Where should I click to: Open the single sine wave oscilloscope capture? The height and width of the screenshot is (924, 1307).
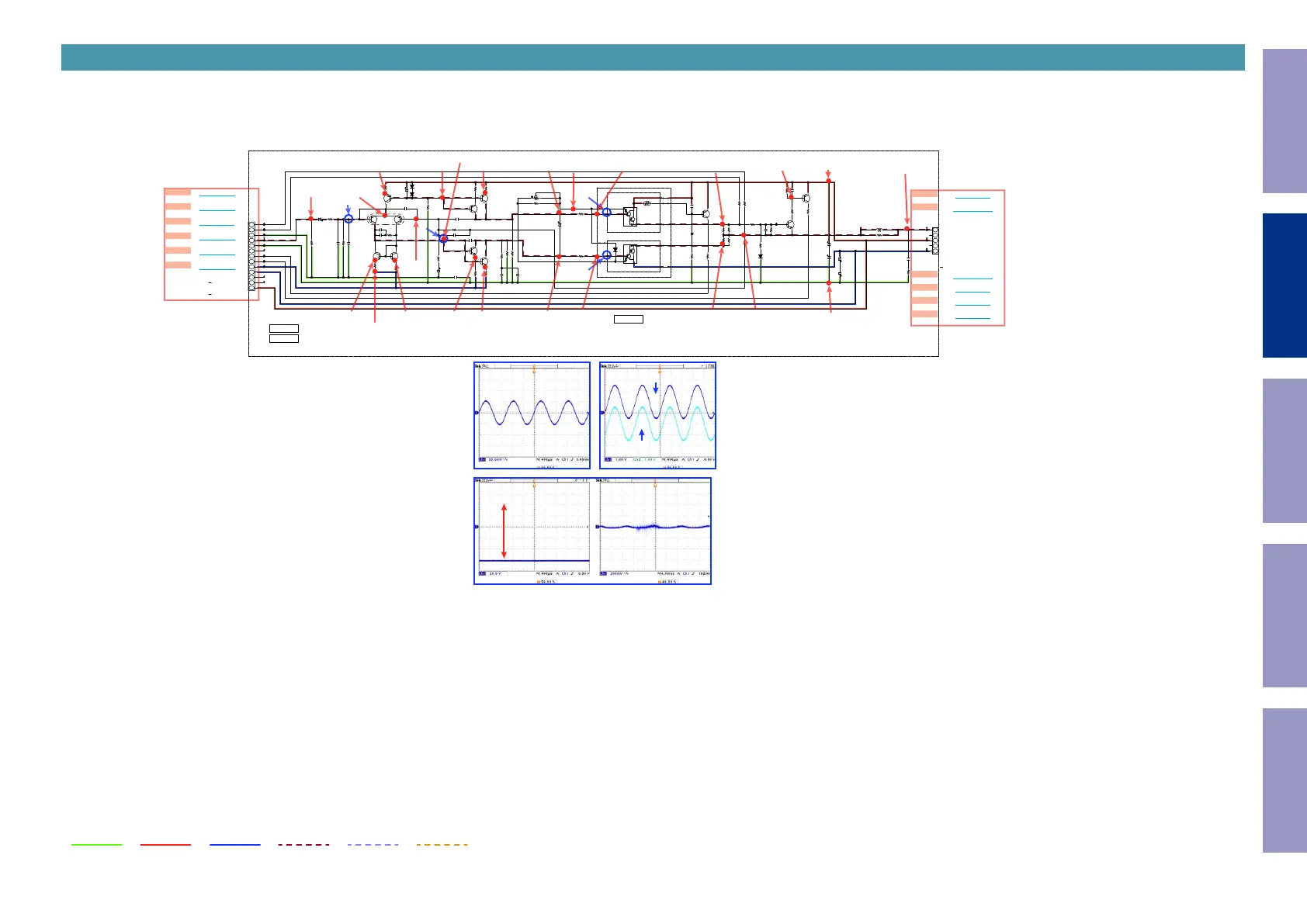[532, 416]
